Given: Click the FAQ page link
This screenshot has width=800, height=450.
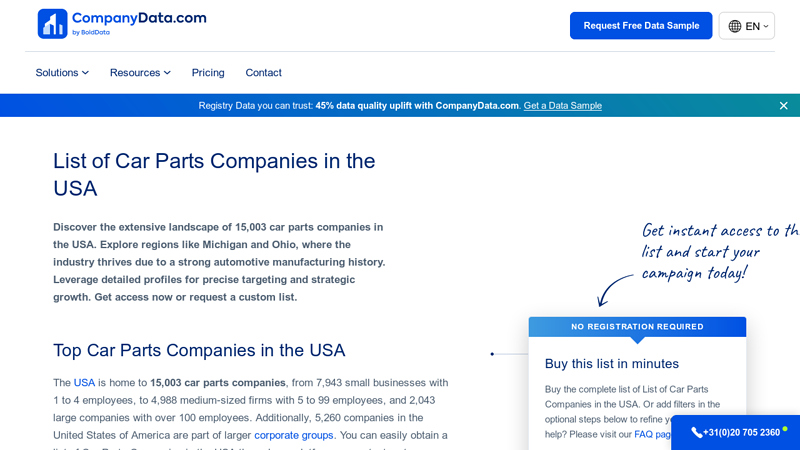Looking at the screenshot, I should (653, 434).
